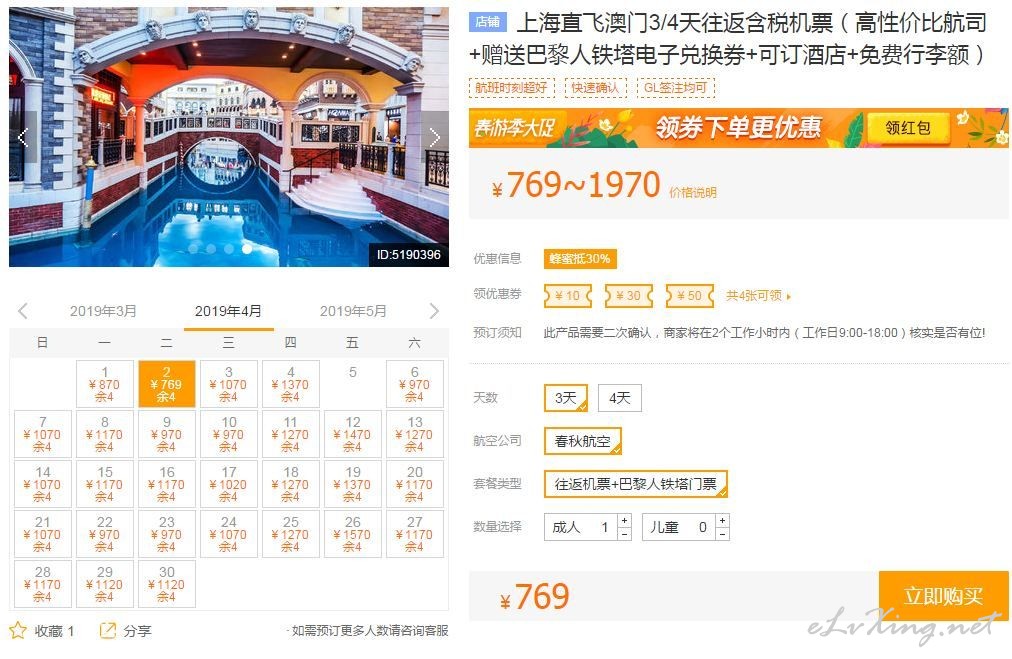The width and height of the screenshot is (1012, 659).
Task: Expand 共4张可领 coupon list
Action: 758,296
